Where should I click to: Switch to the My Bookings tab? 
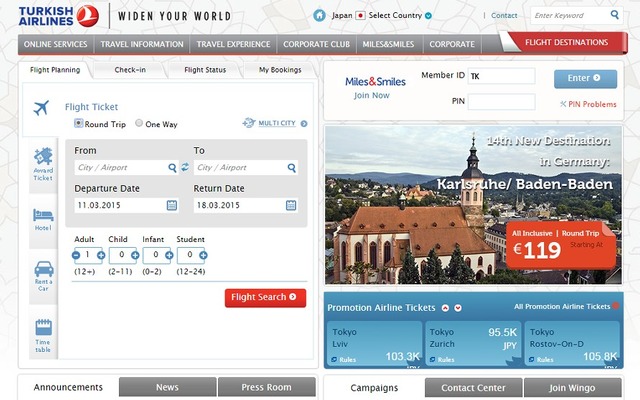(280, 70)
